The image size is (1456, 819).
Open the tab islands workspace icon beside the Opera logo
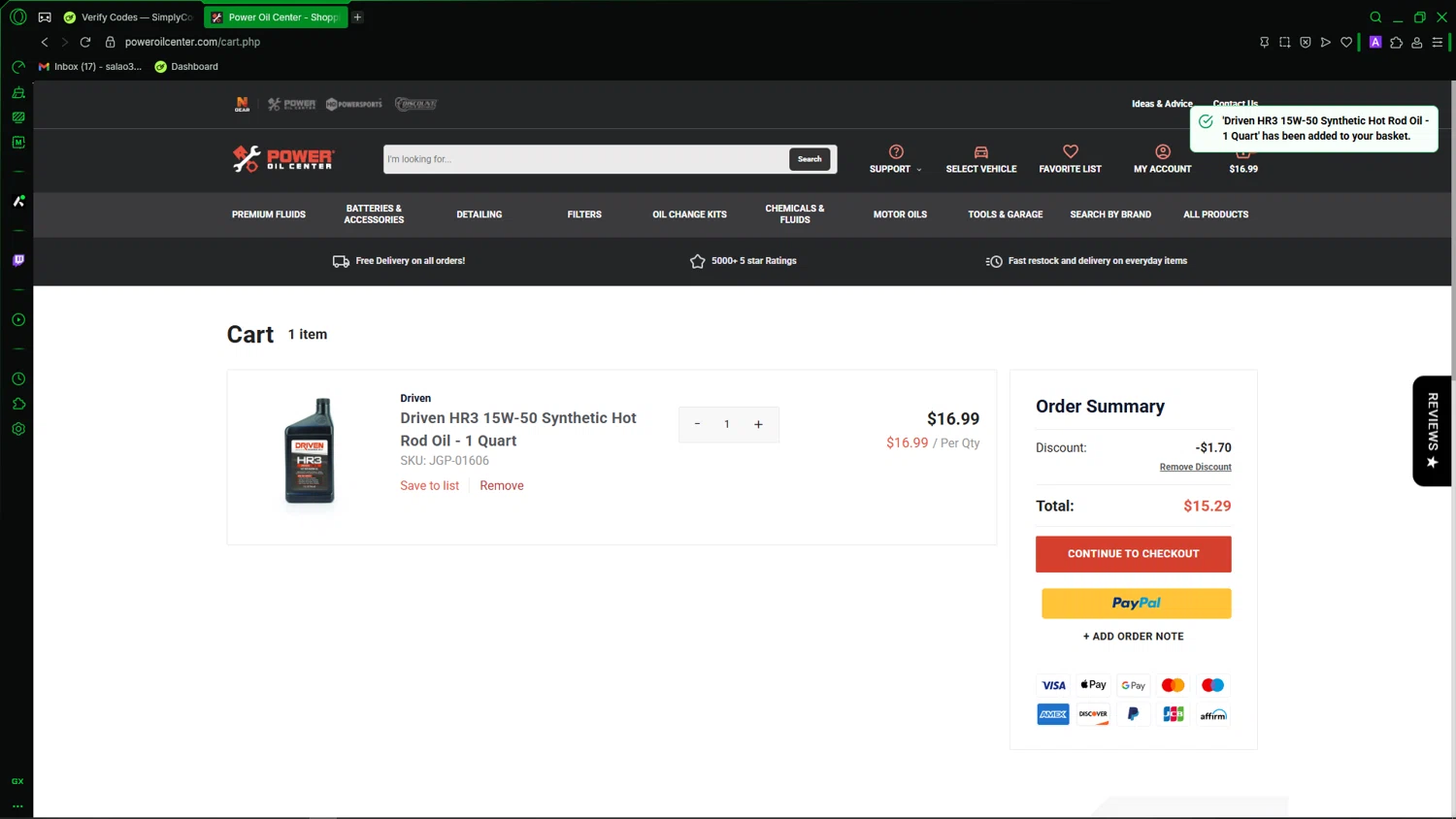(45, 16)
